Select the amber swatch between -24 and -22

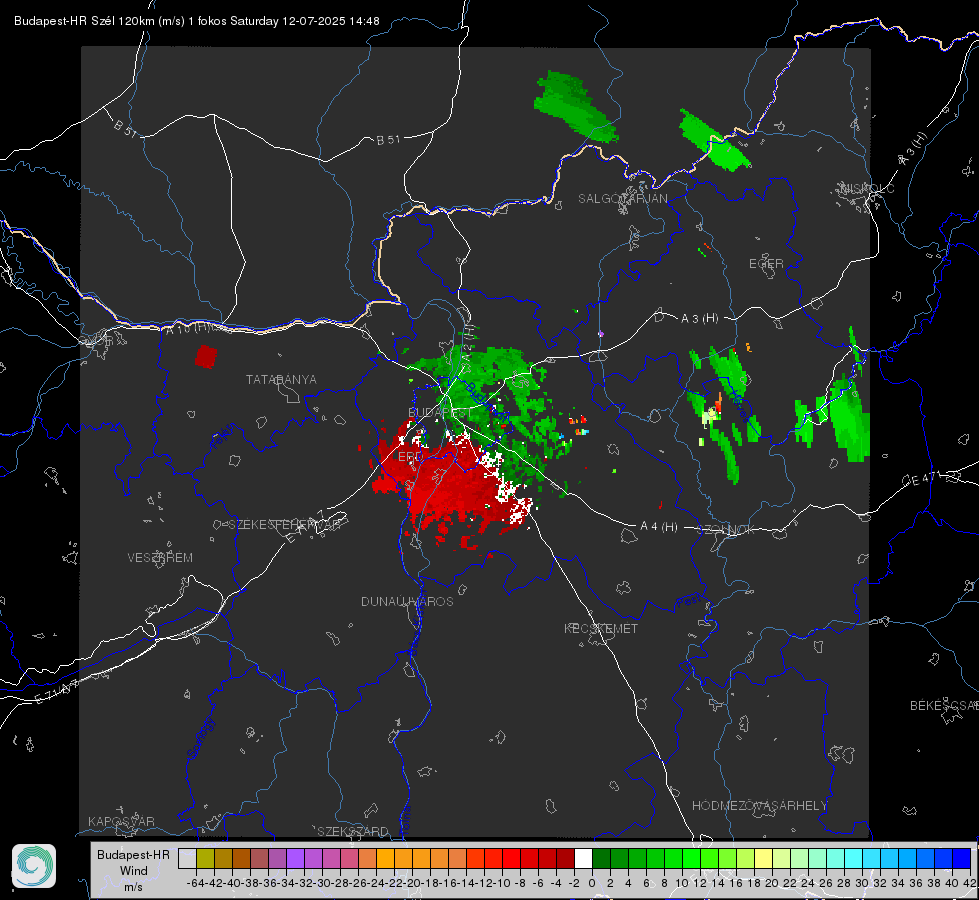click(x=385, y=858)
